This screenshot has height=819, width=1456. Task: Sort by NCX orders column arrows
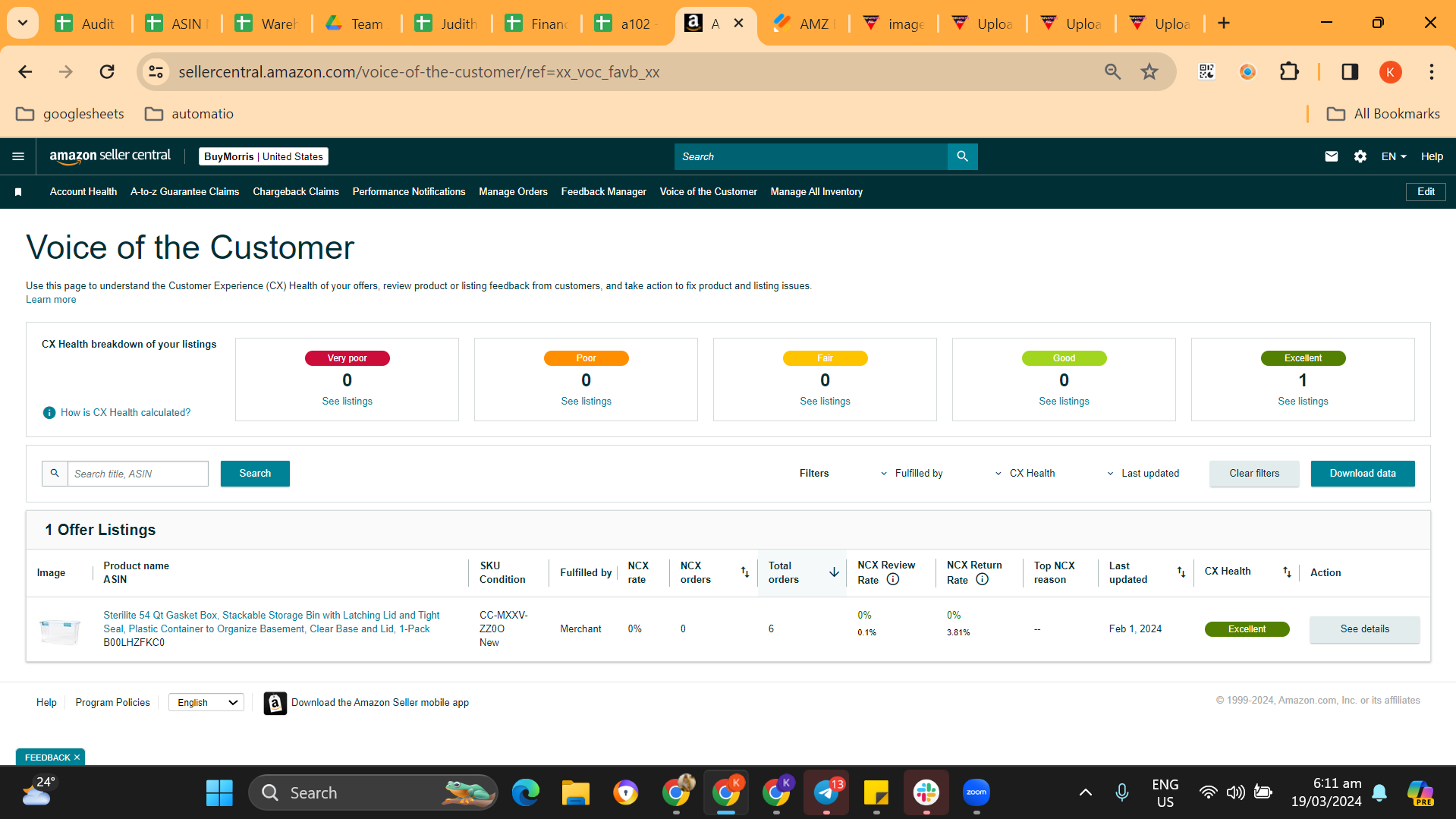[744, 572]
